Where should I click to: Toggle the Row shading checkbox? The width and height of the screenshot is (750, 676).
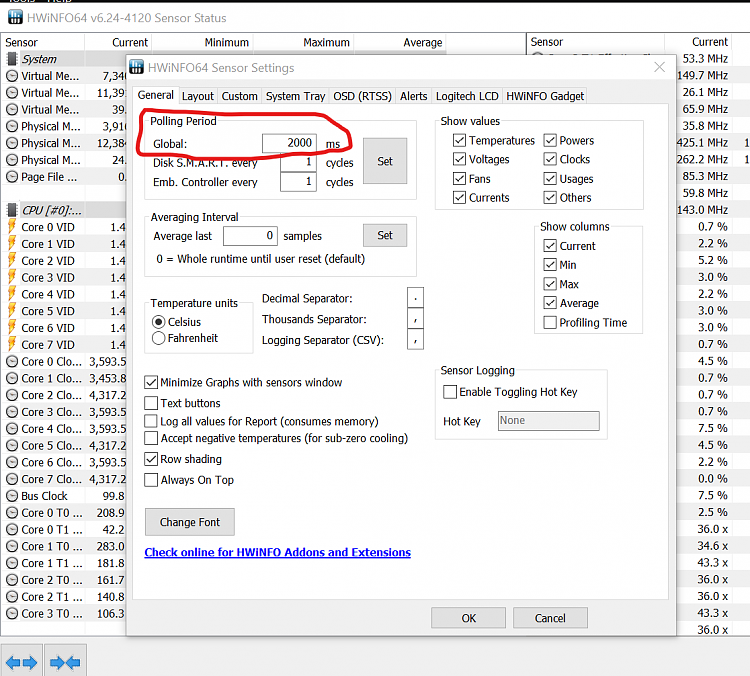(x=151, y=459)
